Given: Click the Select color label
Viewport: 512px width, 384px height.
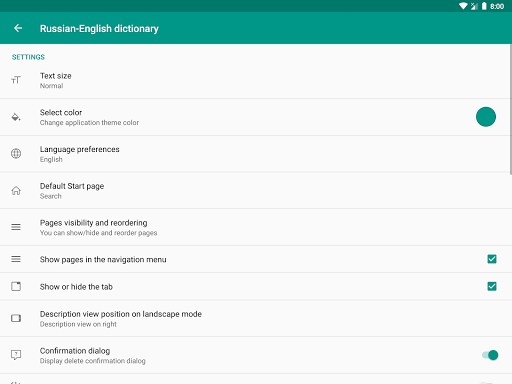Looking at the screenshot, I should coord(61,112).
